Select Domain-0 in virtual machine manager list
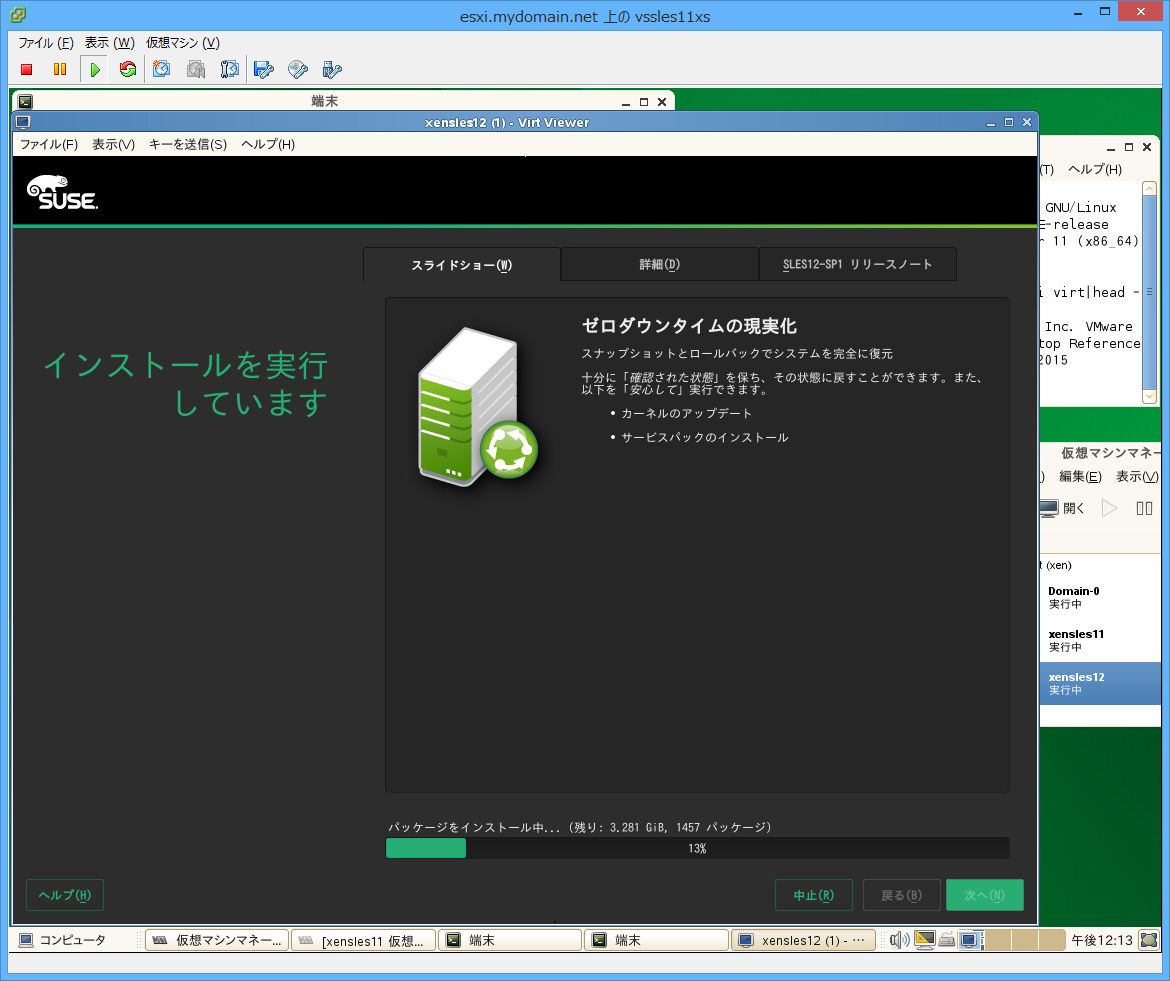The image size is (1170, 981). (x=1100, y=598)
